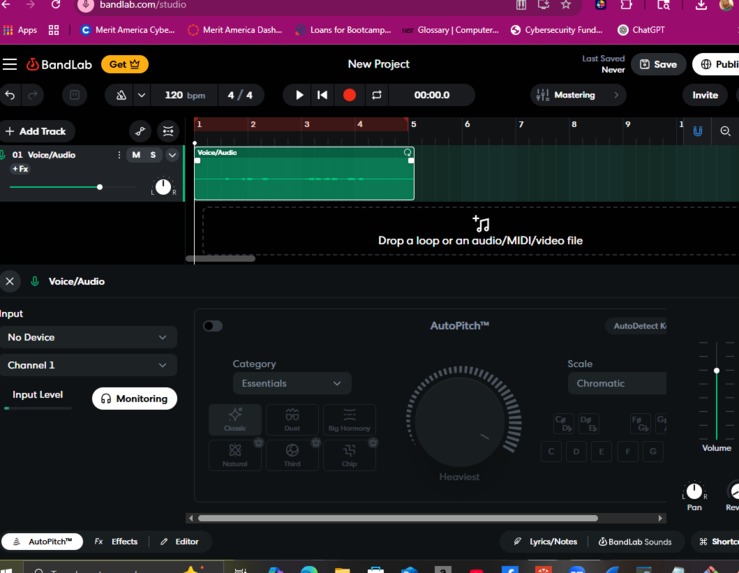Click the automation curve icon near Add Track
This screenshot has height=573, width=739.
140,131
